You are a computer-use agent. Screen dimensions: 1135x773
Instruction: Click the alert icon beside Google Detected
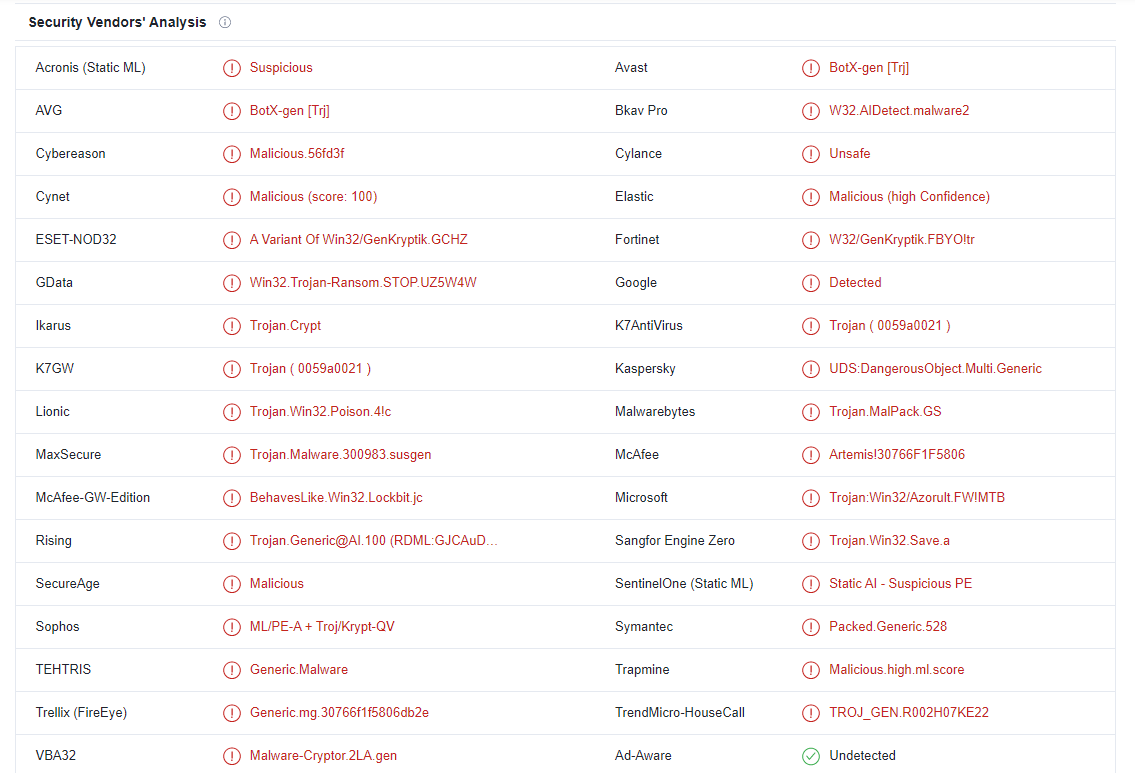coord(811,283)
